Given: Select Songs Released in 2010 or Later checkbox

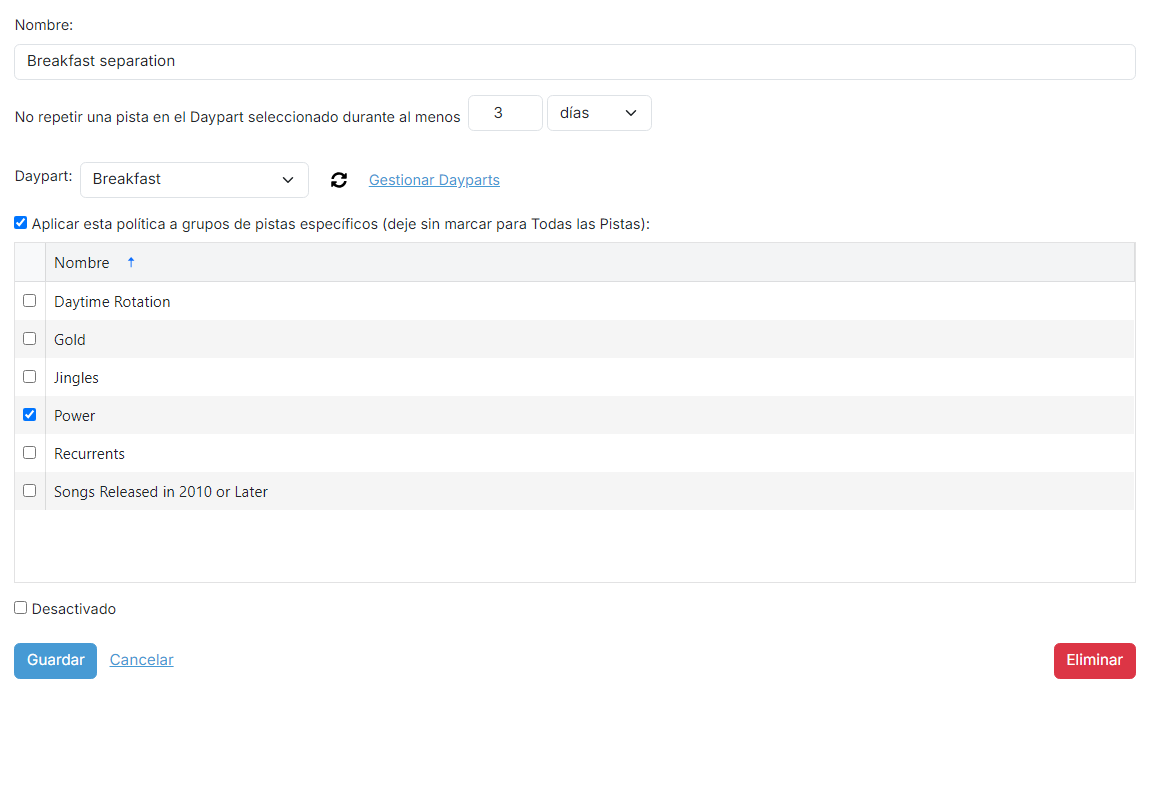Looking at the screenshot, I should point(29,491).
